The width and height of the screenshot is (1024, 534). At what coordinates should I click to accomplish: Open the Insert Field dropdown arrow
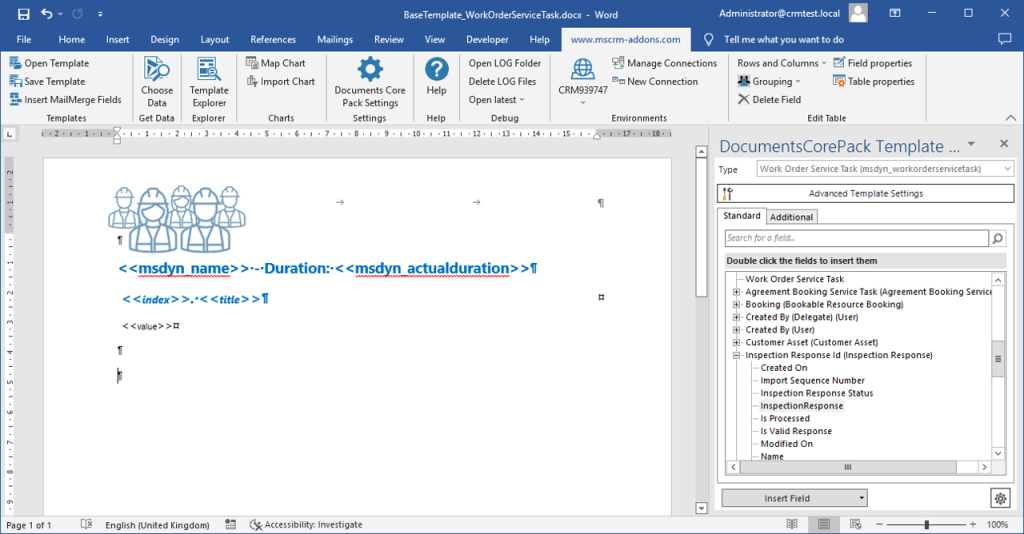(861, 498)
